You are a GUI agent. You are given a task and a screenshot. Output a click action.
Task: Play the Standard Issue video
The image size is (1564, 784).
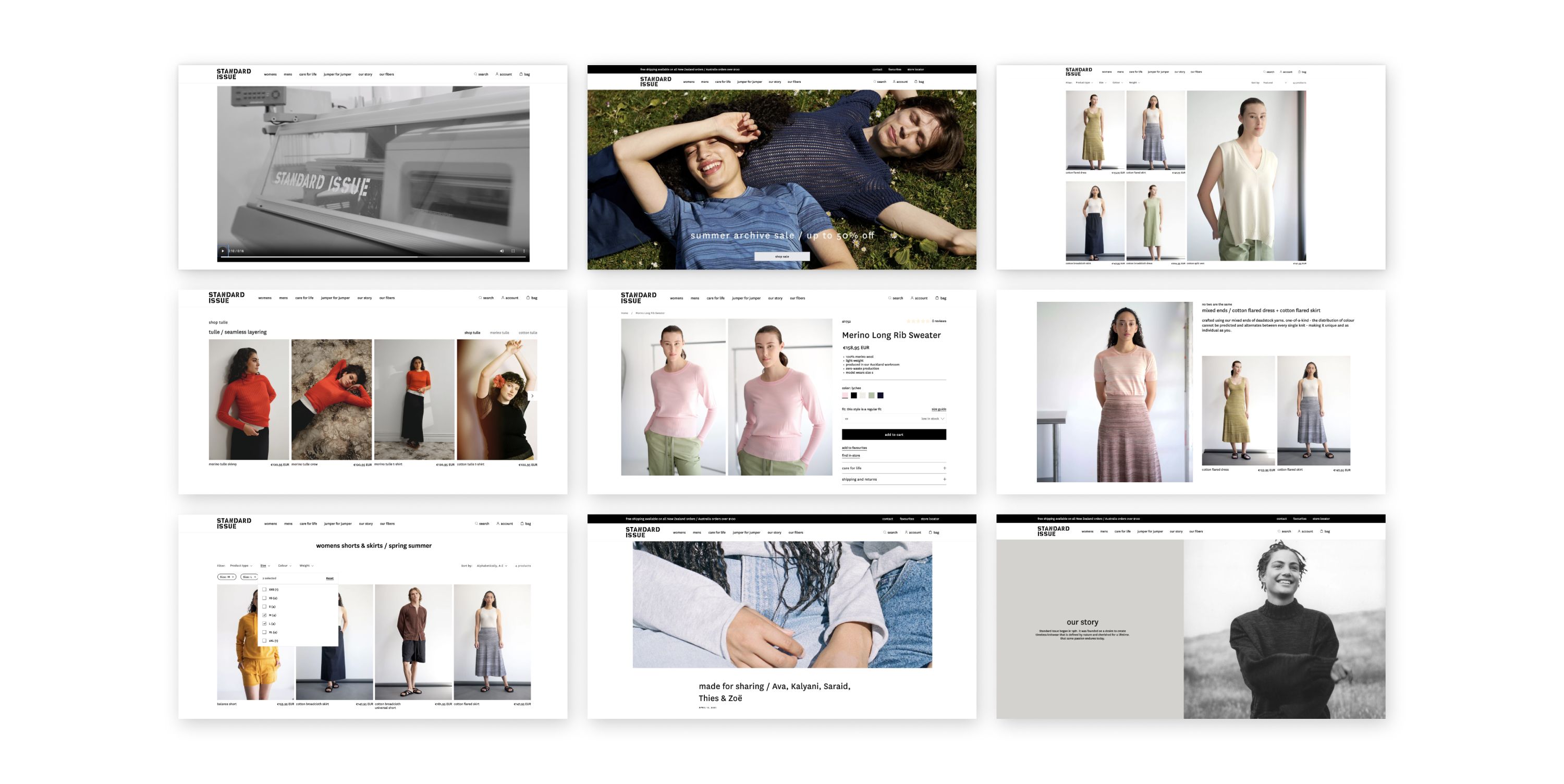pos(223,251)
